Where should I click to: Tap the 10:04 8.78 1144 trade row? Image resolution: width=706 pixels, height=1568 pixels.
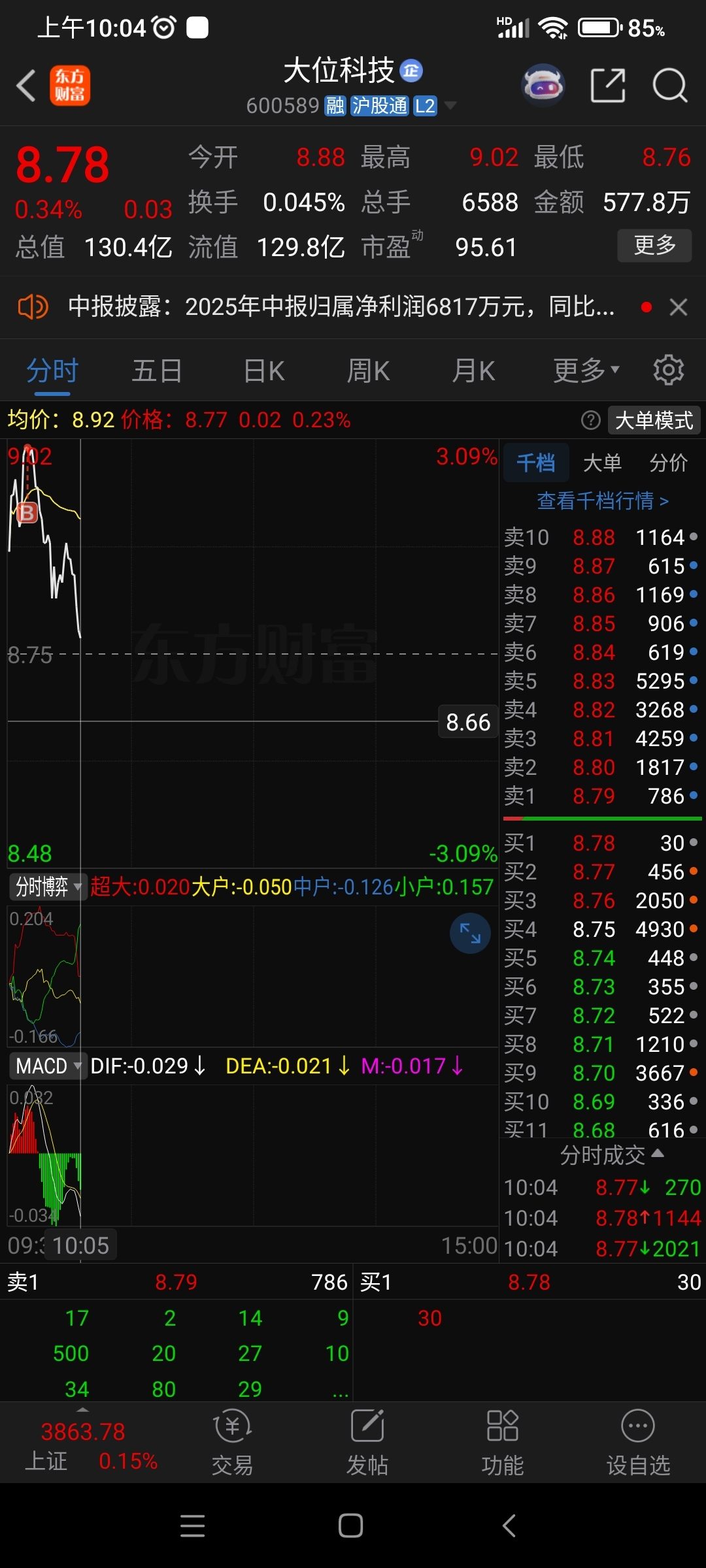pyautogui.click(x=601, y=1218)
